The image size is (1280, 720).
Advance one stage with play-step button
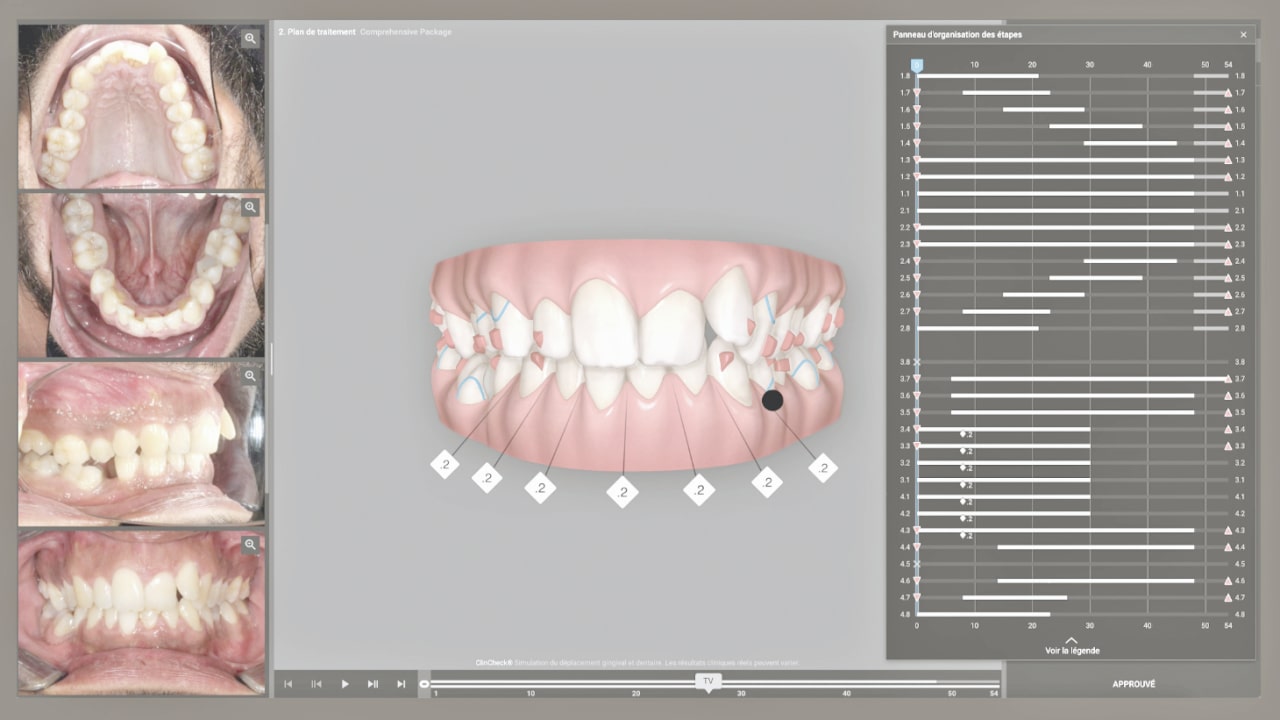click(x=373, y=684)
